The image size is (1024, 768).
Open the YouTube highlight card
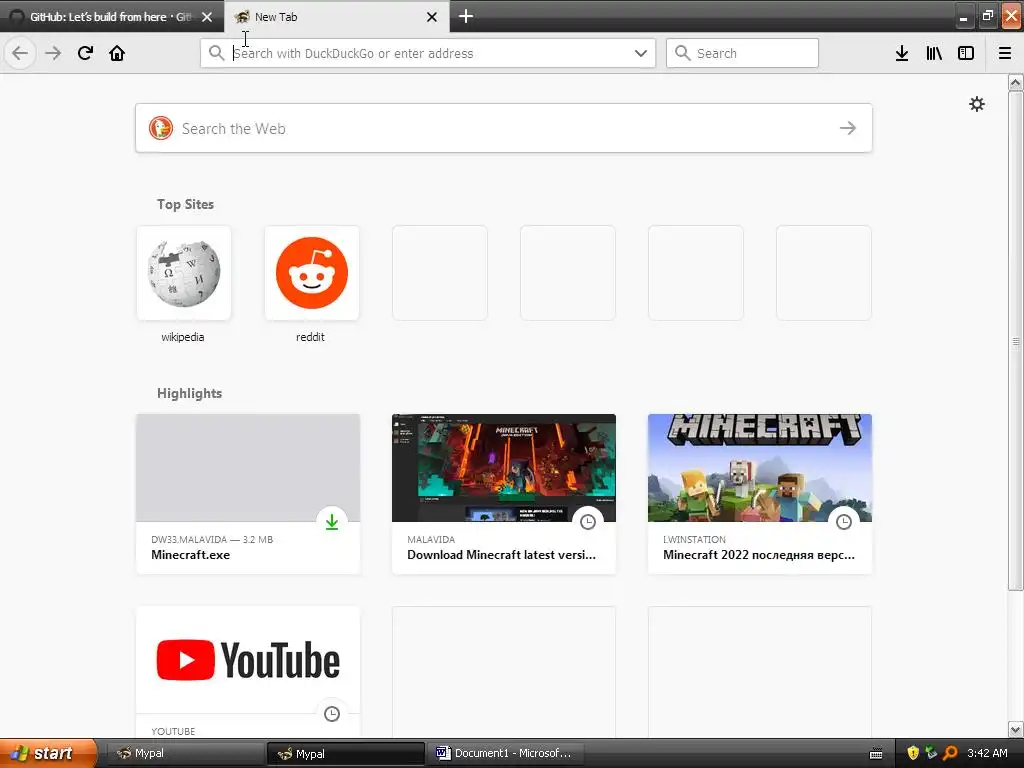click(x=248, y=673)
